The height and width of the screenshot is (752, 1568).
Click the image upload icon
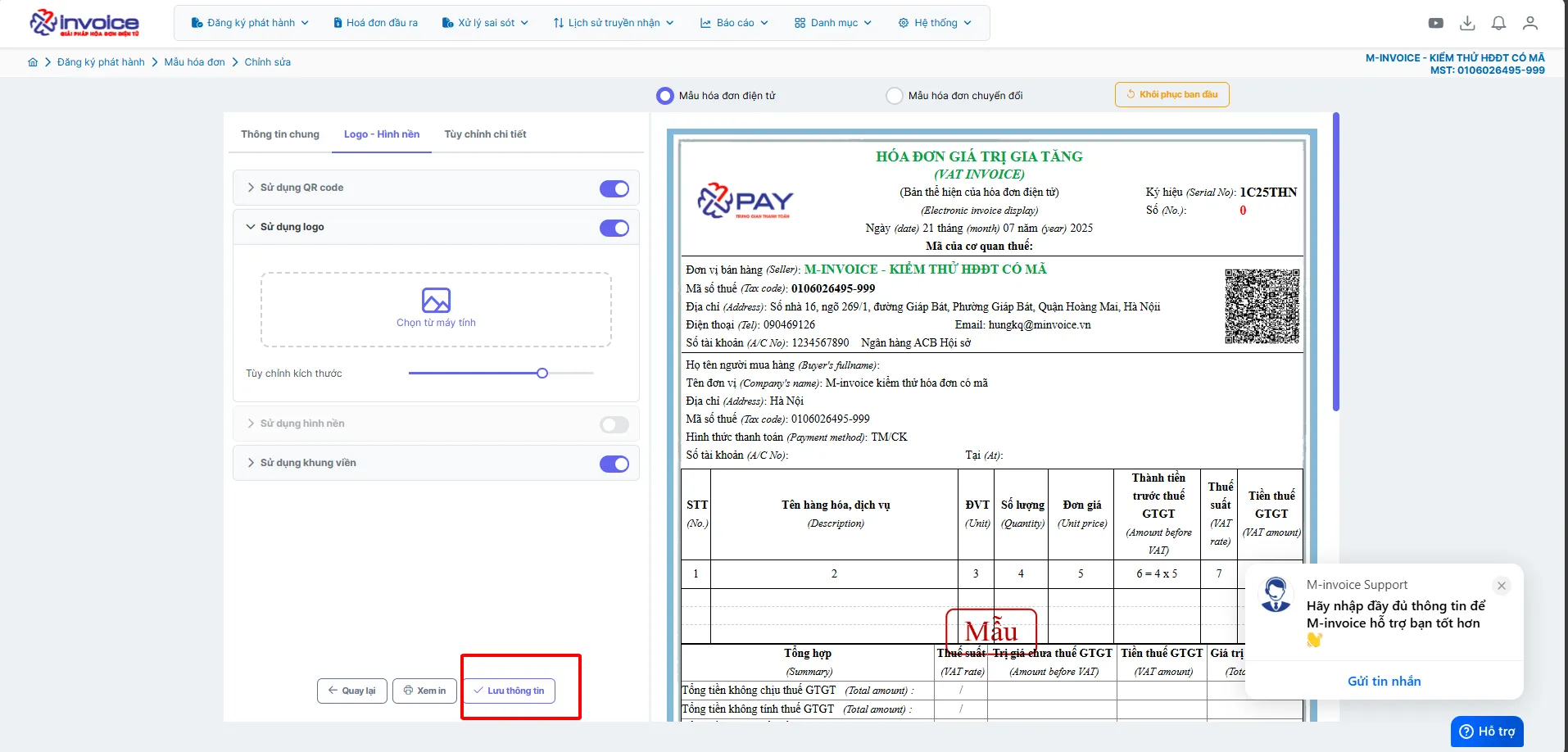click(436, 301)
